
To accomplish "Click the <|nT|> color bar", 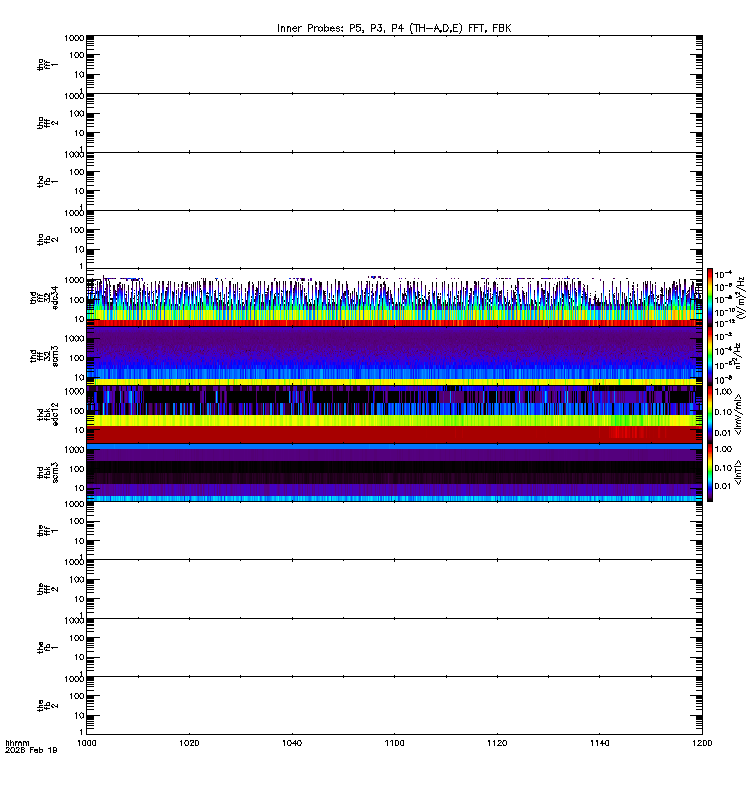I will click(x=710, y=472).
